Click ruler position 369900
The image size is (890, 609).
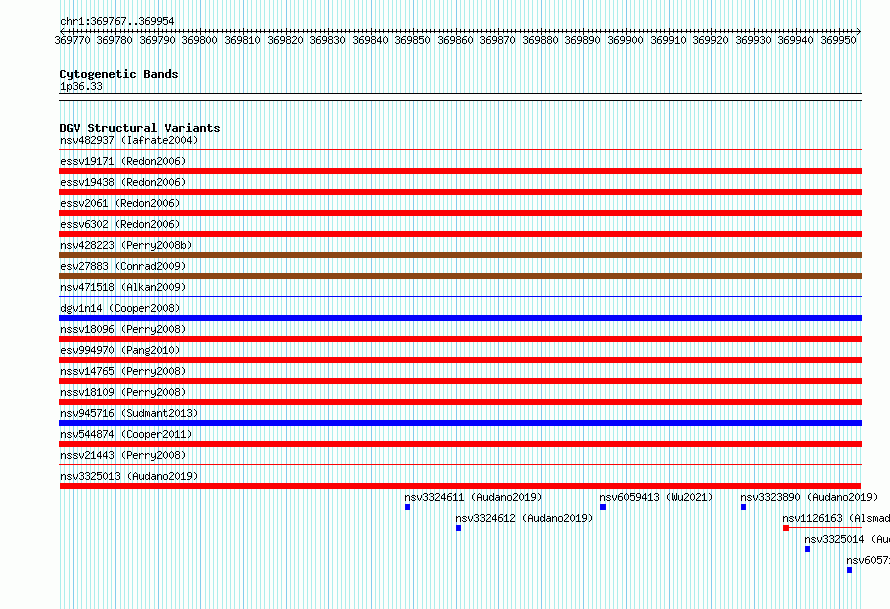[x=625, y=40]
